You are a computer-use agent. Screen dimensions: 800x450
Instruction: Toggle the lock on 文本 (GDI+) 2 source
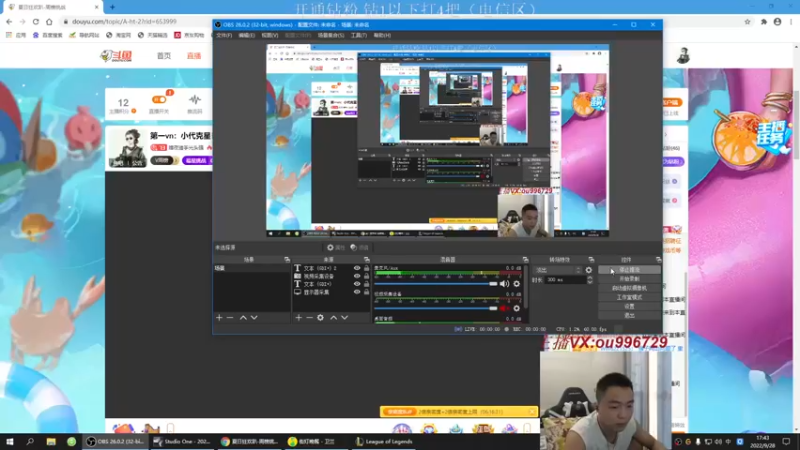pyautogui.click(x=366, y=268)
